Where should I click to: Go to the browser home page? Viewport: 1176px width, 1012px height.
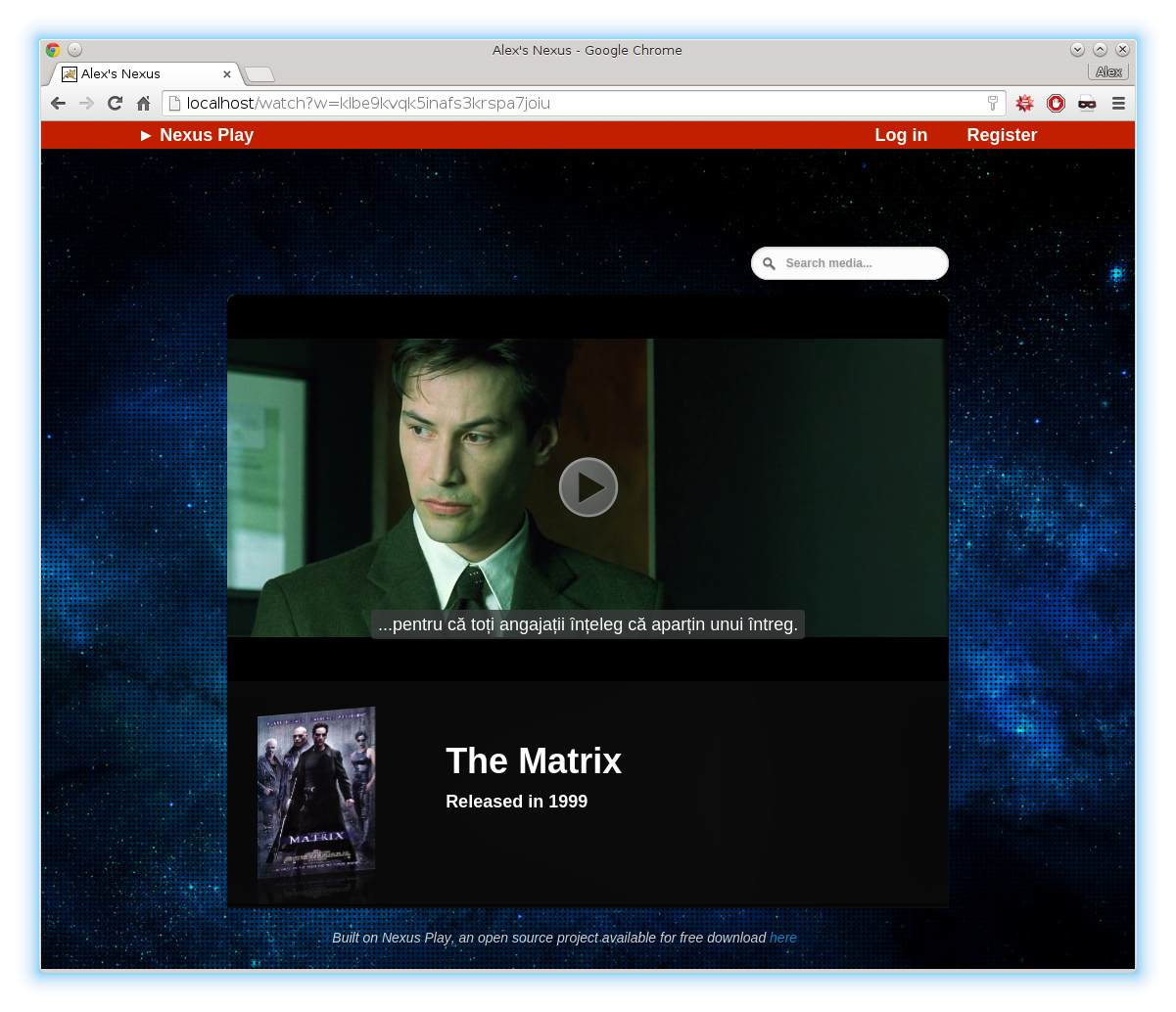tap(144, 104)
